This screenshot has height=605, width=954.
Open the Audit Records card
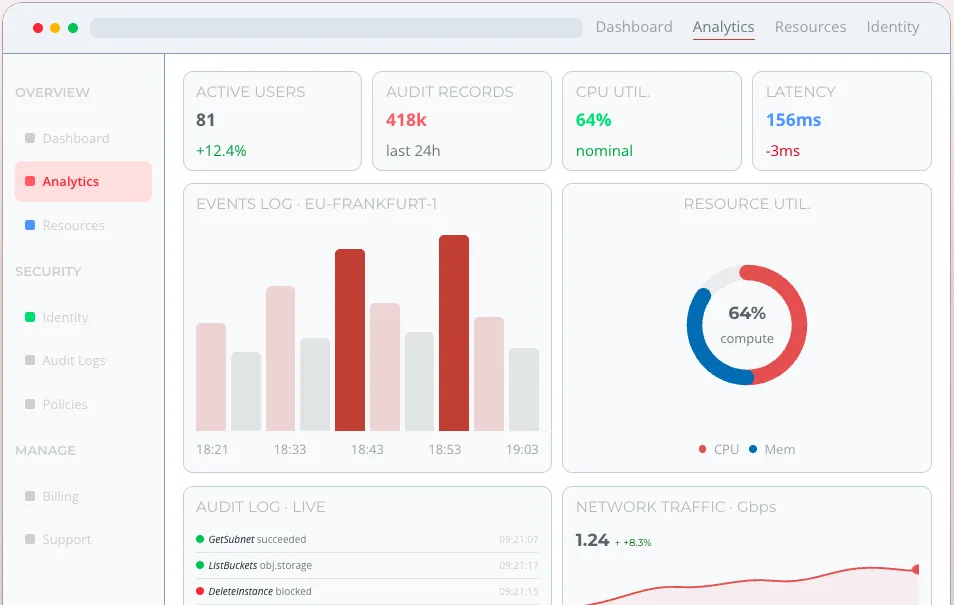[x=462, y=121]
